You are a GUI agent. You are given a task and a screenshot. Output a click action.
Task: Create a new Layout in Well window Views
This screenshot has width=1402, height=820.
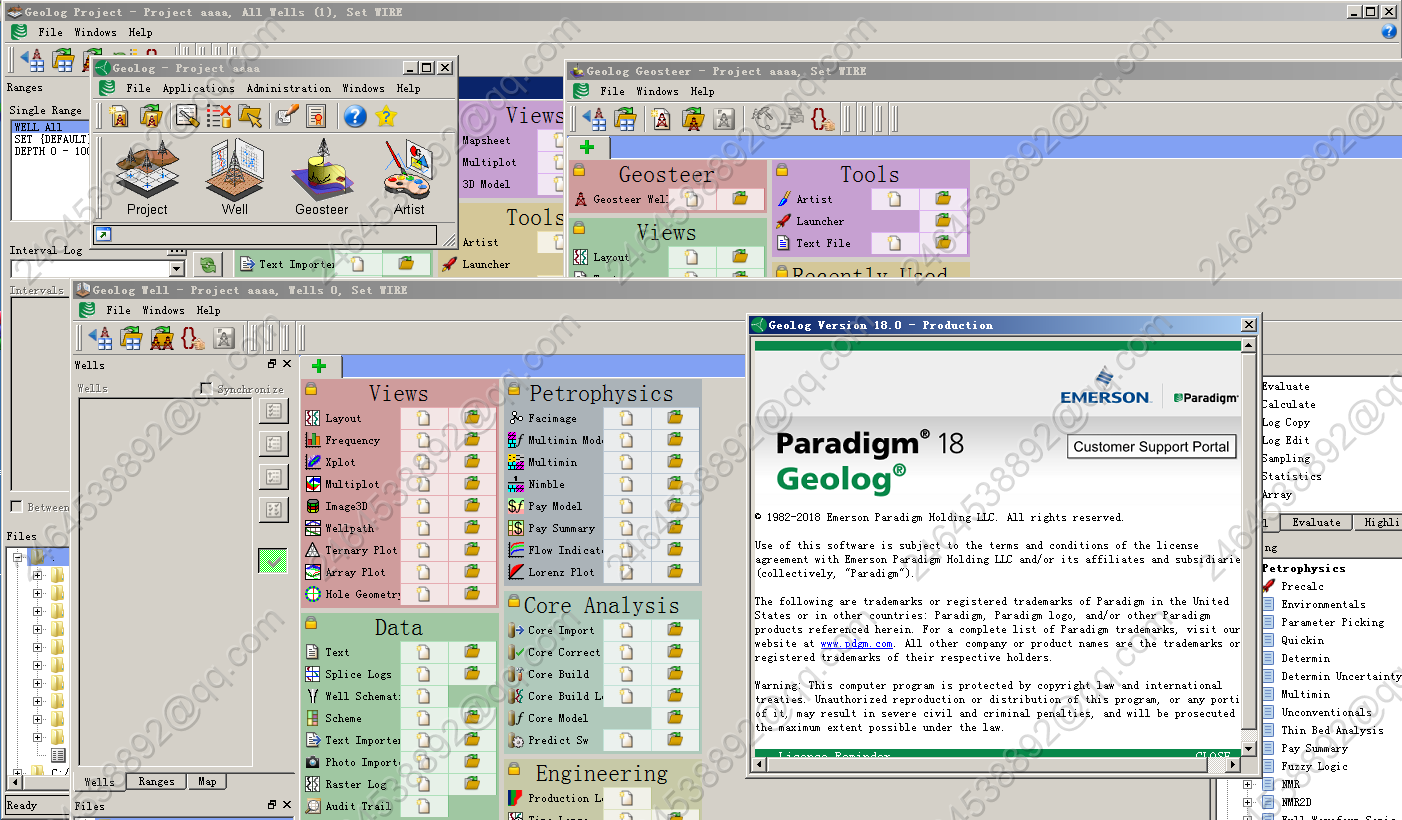(x=424, y=418)
